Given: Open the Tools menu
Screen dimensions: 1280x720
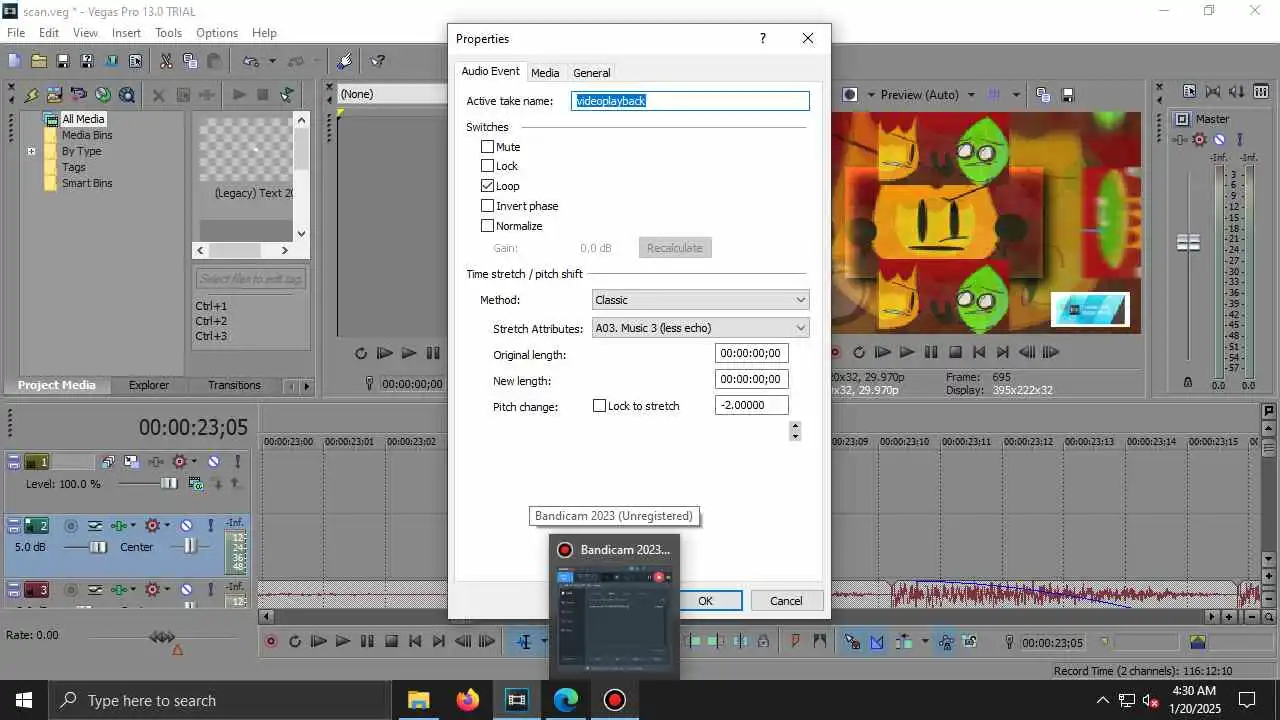Looking at the screenshot, I should tap(168, 33).
